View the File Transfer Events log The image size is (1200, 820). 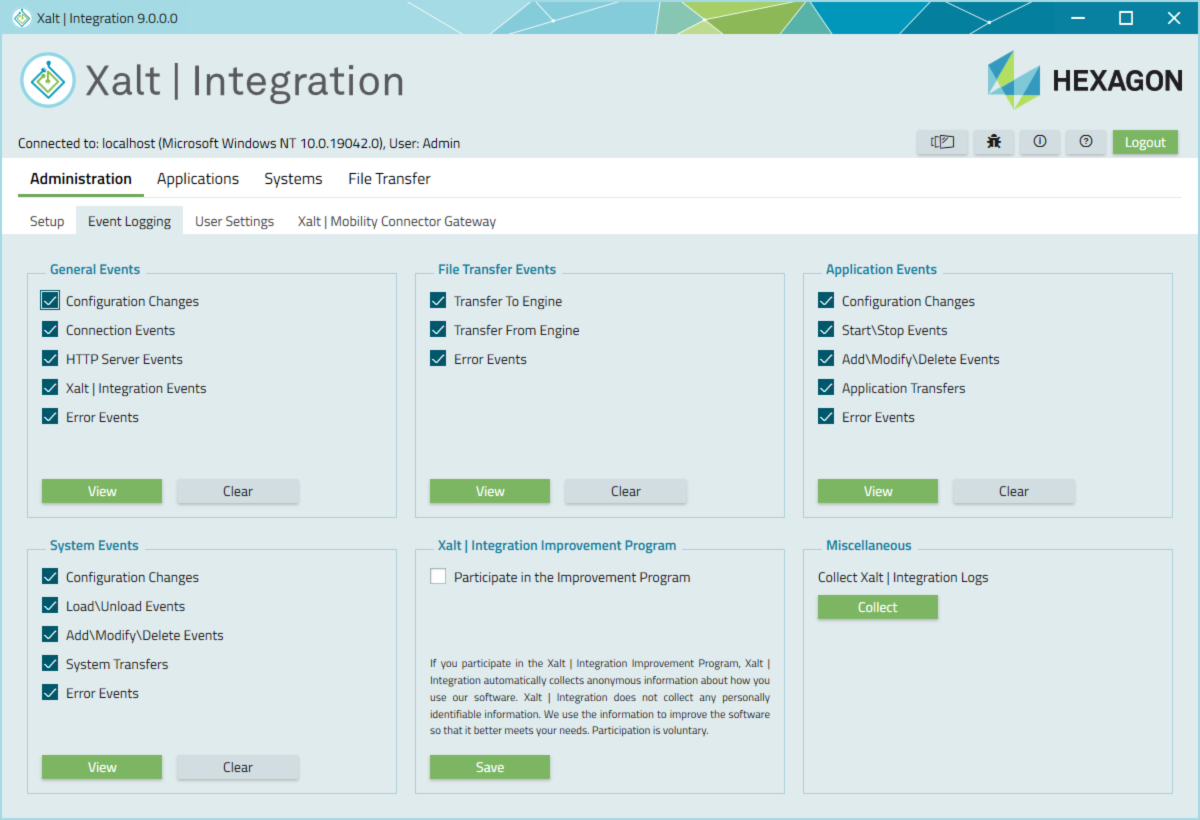[490, 491]
